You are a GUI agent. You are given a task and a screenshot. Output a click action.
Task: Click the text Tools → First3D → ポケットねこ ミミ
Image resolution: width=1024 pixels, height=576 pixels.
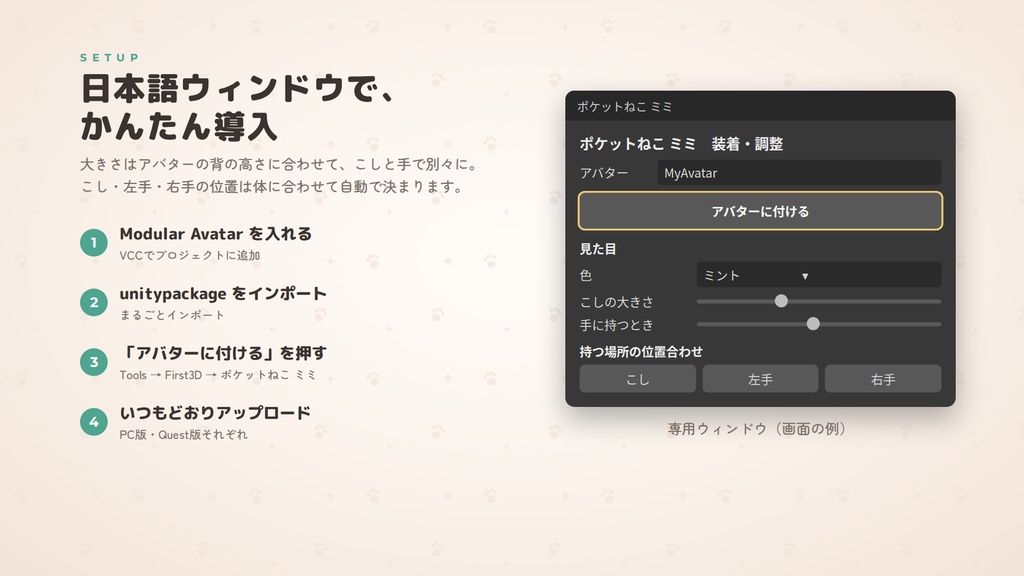[x=217, y=375]
